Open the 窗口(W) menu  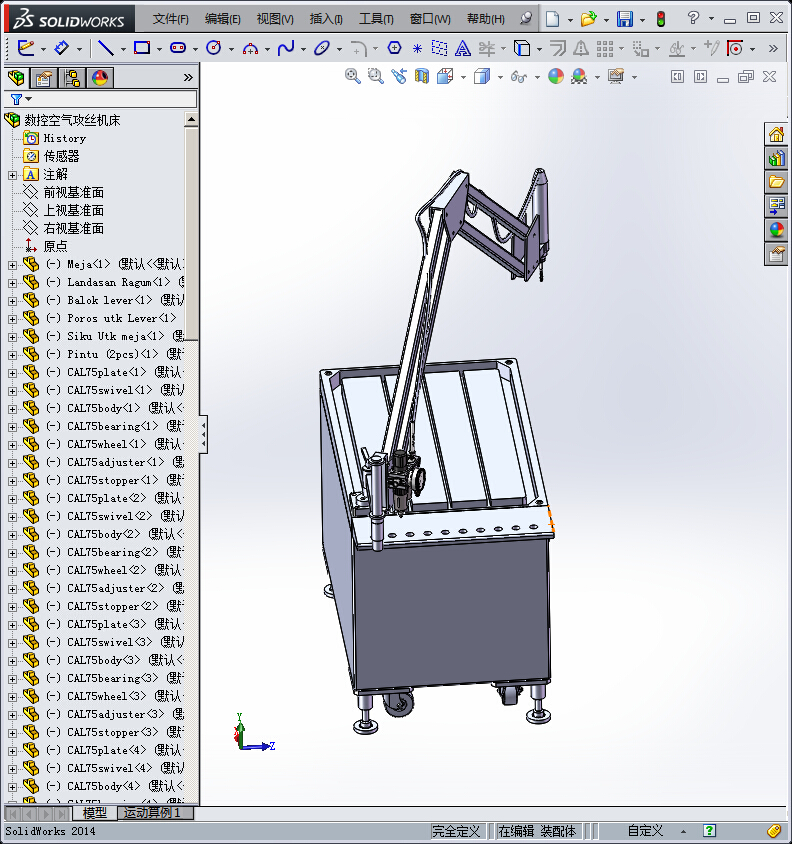430,19
